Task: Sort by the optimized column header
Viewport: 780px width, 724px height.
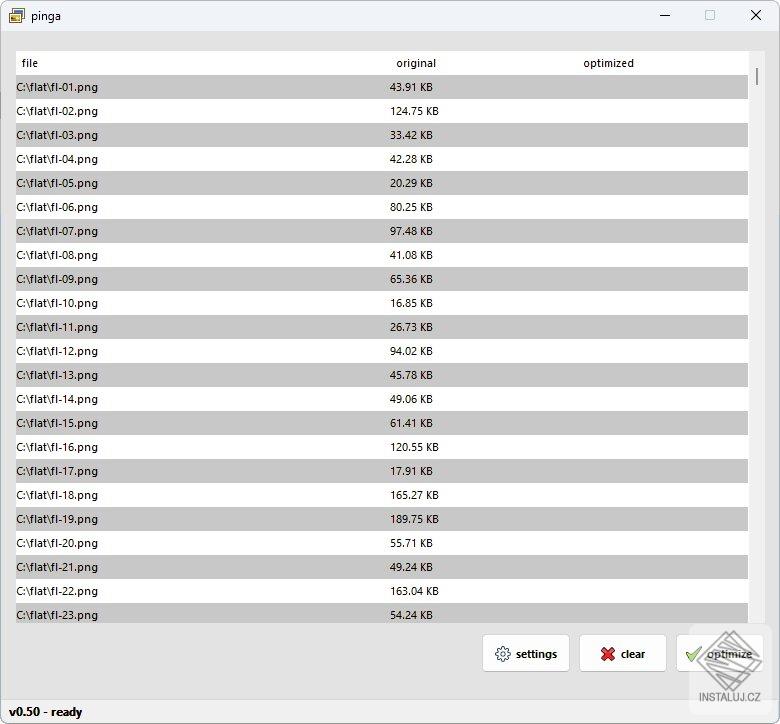Action: click(x=608, y=63)
